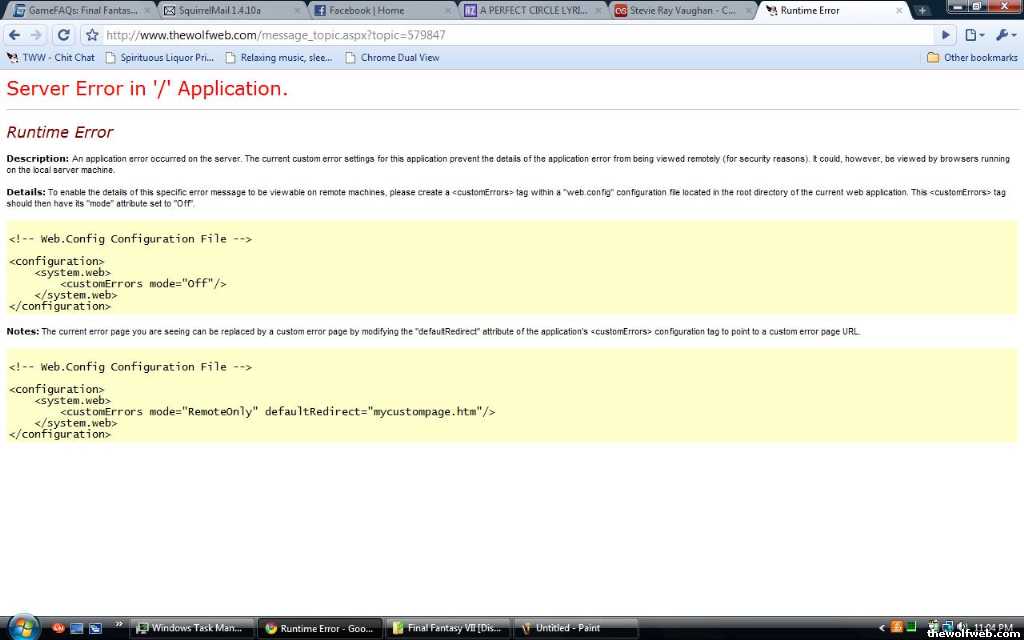The height and width of the screenshot is (640, 1024).
Task: Click the browser Forward arrow button
Action: point(39,35)
